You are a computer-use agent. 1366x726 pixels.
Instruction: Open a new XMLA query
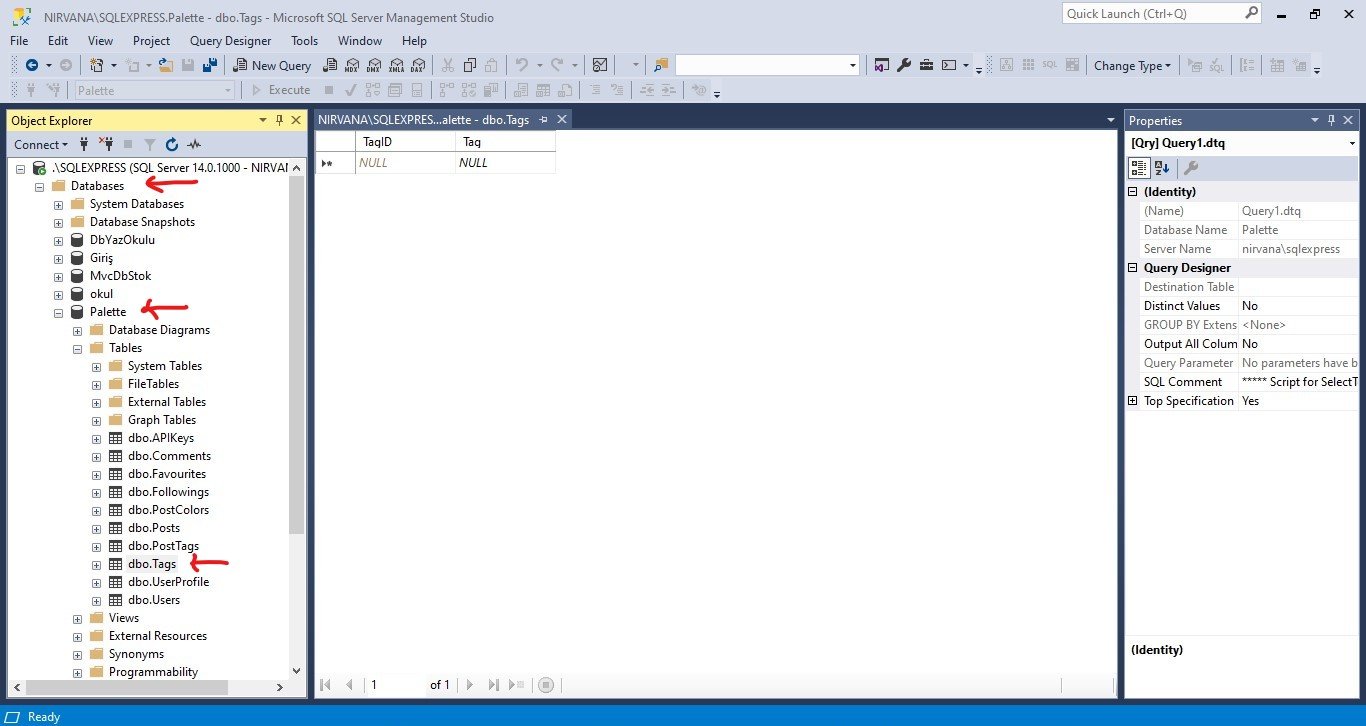pyautogui.click(x=396, y=65)
